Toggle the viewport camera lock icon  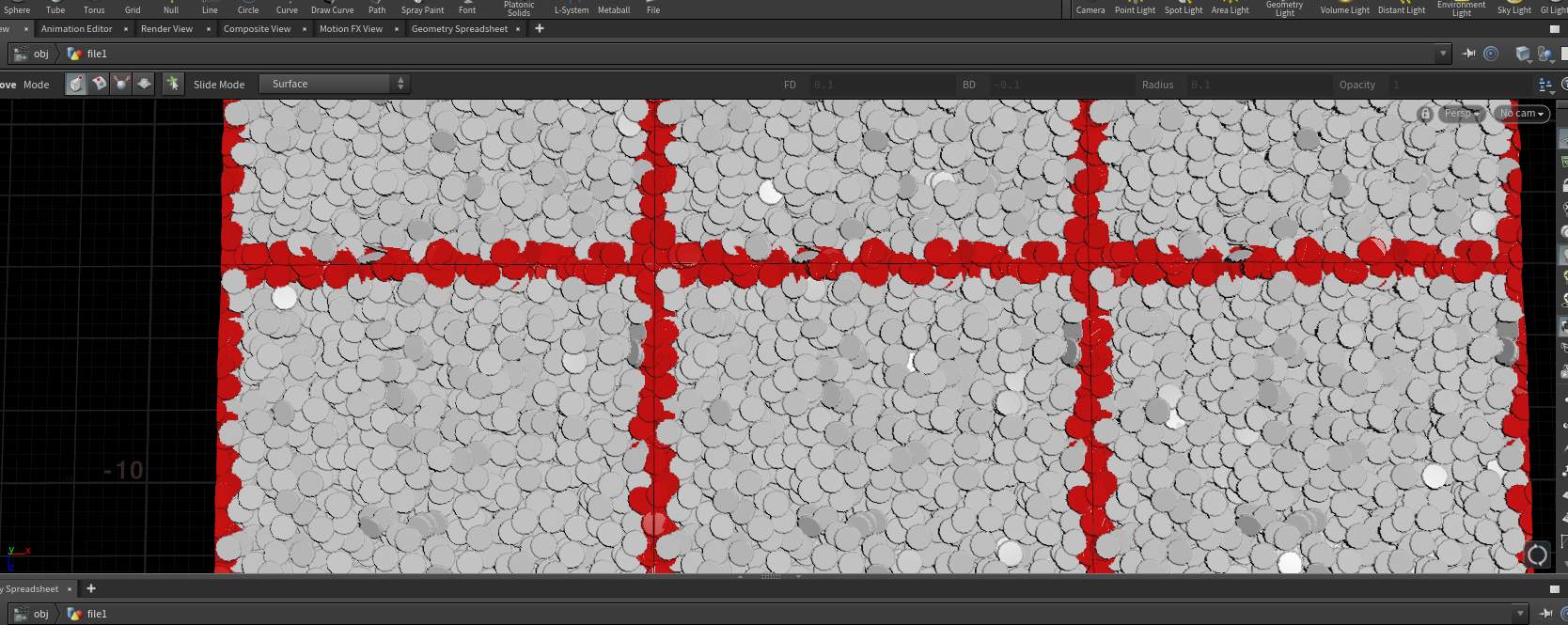pyautogui.click(x=1425, y=114)
